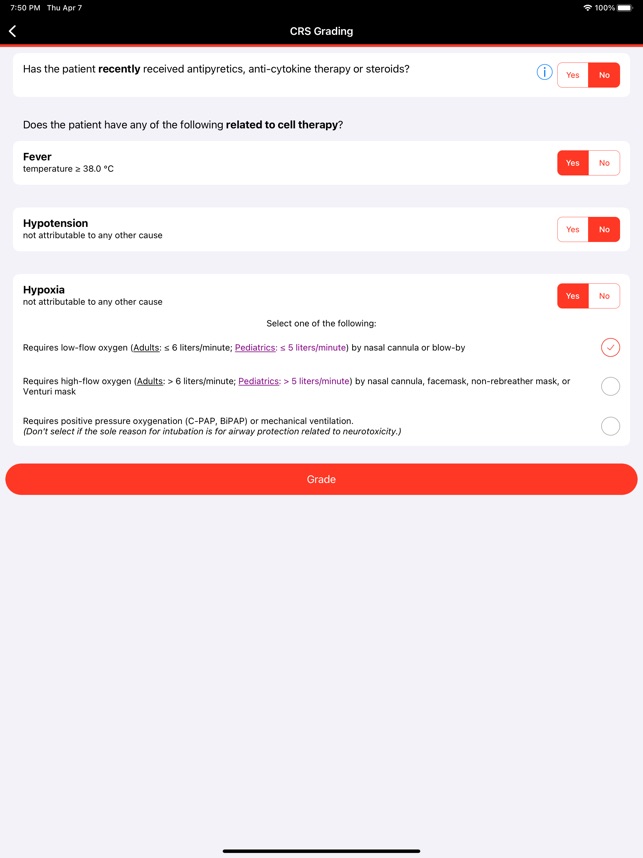643x858 pixels.
Task: Set Hypoxia to Yes
Action: tap(572, 296)
